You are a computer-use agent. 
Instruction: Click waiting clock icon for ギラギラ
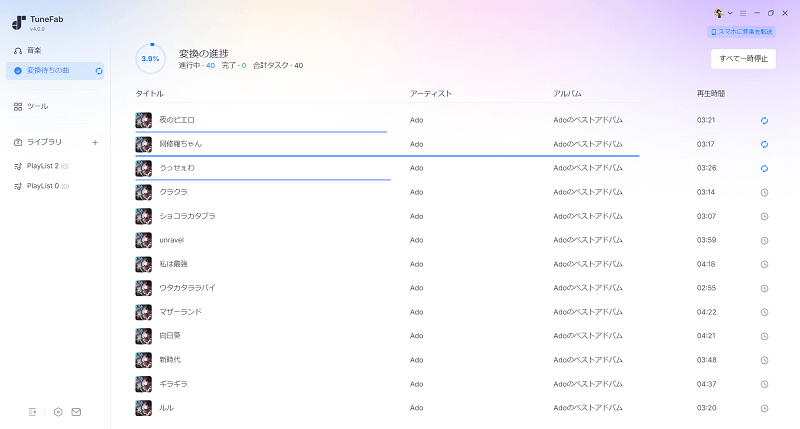point(764,384)
